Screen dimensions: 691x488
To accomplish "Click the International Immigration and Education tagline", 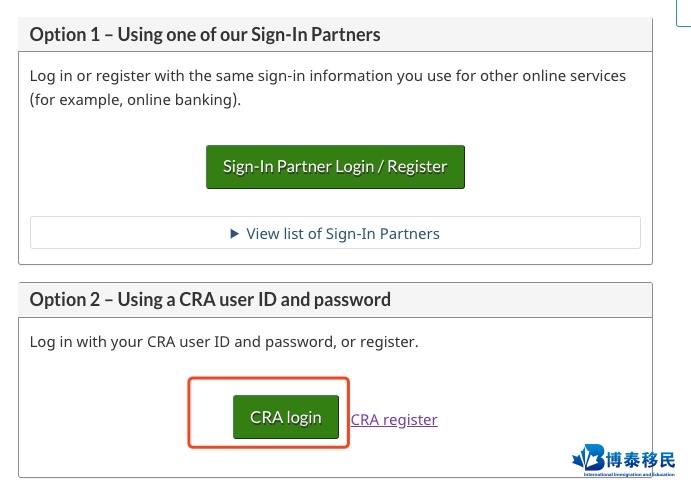I will pyautogui.click(x=629, y=474).
